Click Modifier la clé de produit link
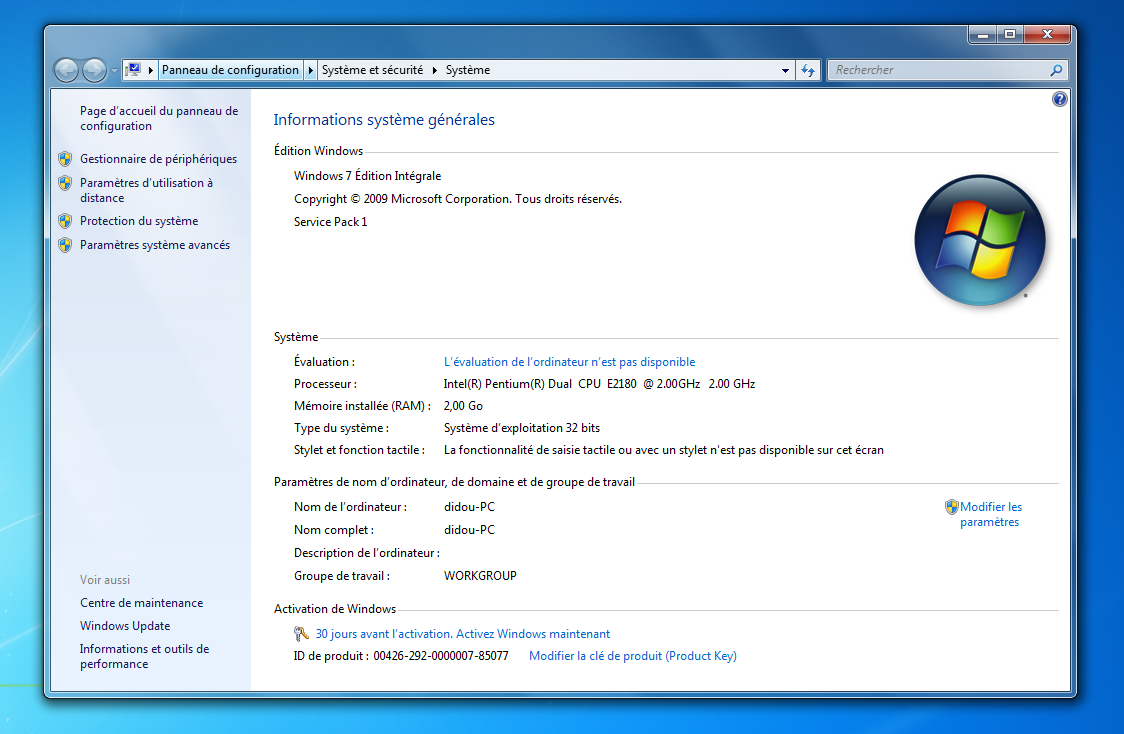This screenshot has height=734, width=1124. click(632, 656)
